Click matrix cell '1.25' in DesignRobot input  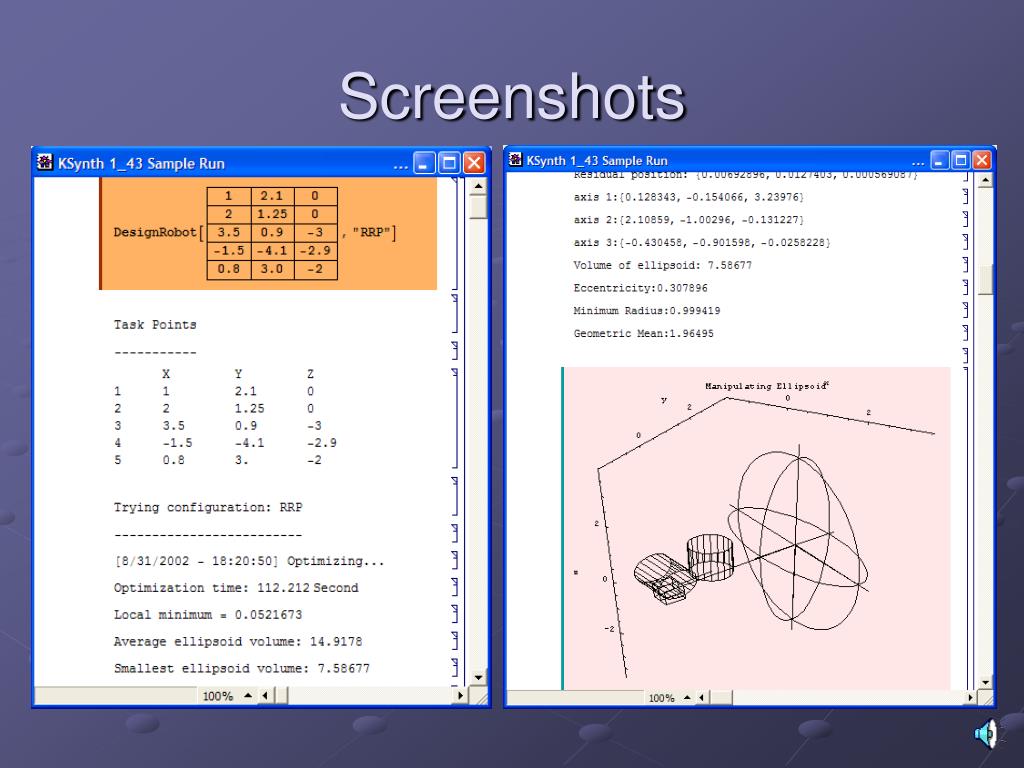click(272, 214)
